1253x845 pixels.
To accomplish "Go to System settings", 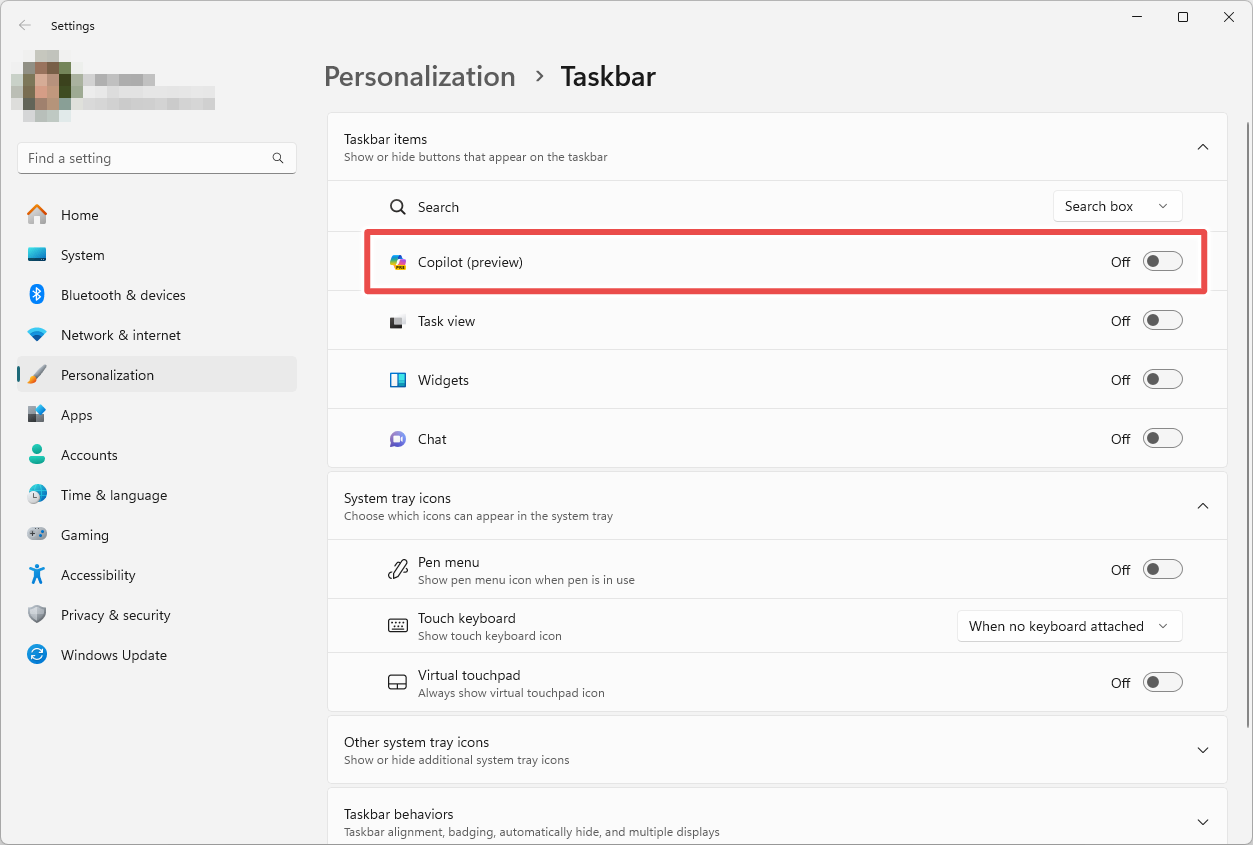I will tap(157, 255).
